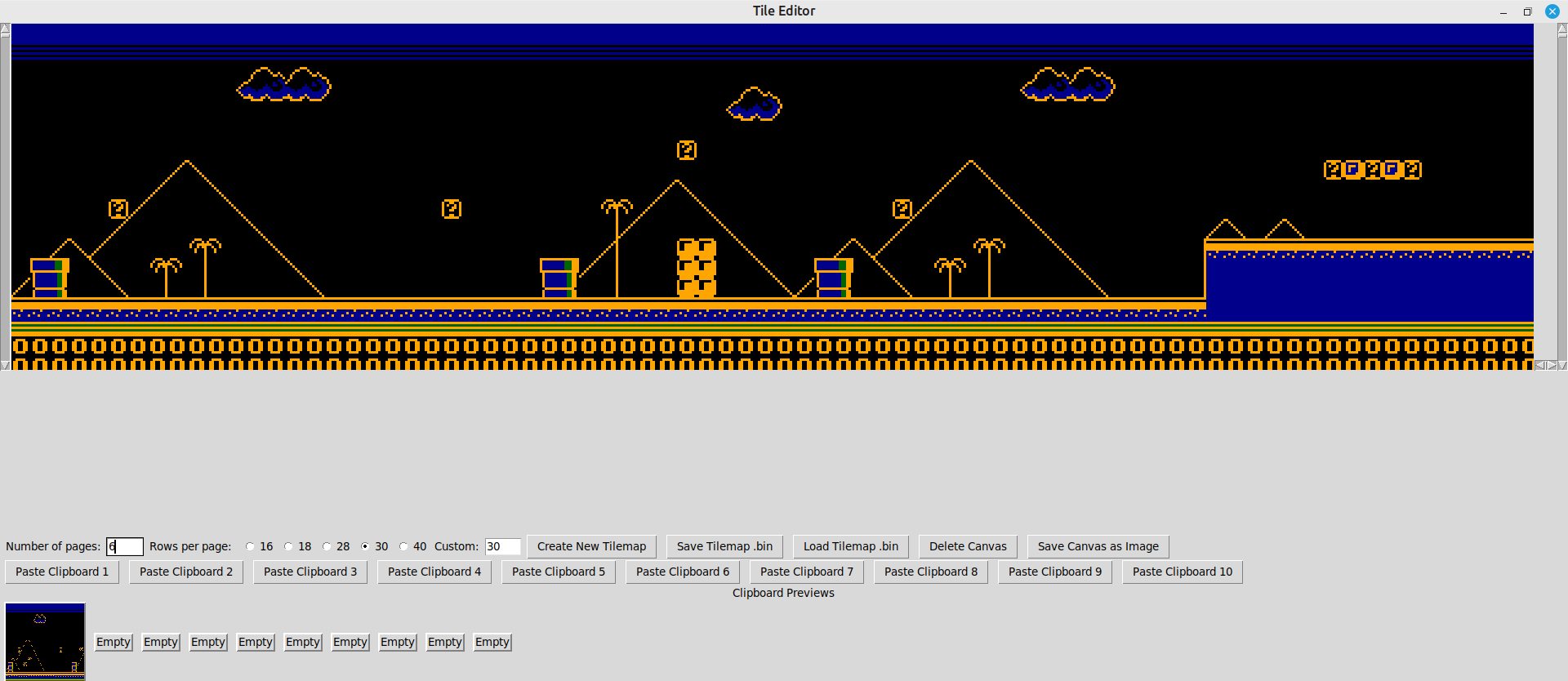The width and height of the screenshot is (1568, 681).
Task: Click Paste Clipboard 8 button
Action: [931, 572]
